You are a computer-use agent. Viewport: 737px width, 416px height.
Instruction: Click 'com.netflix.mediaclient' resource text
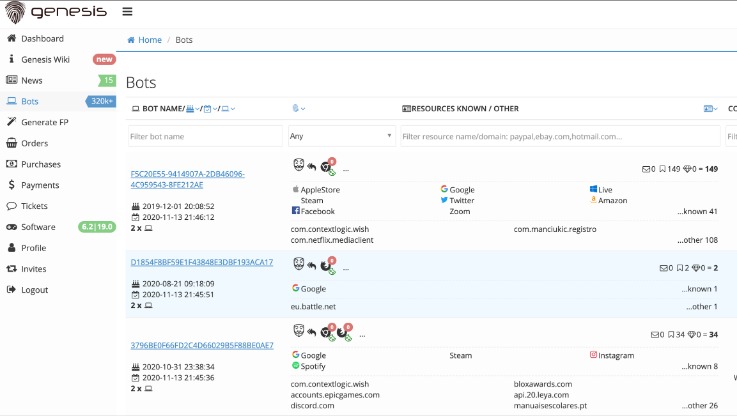pos(332,240)
